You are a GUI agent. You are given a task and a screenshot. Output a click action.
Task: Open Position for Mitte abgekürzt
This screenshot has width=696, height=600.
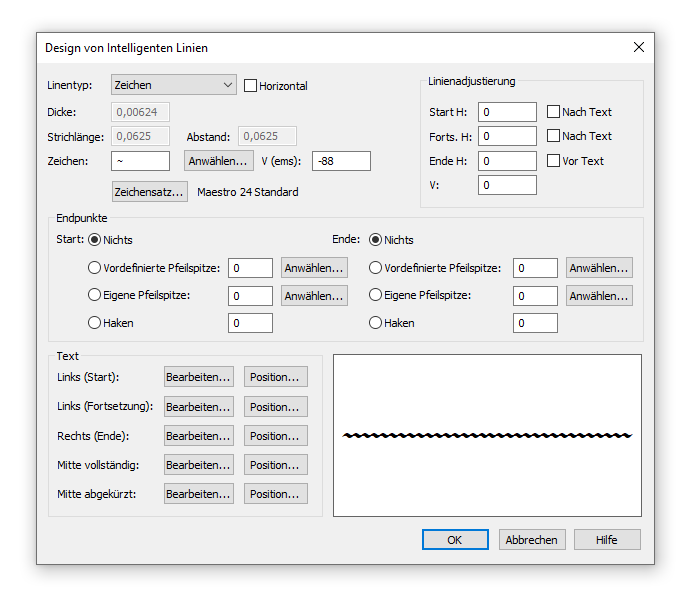coord(276,493)
